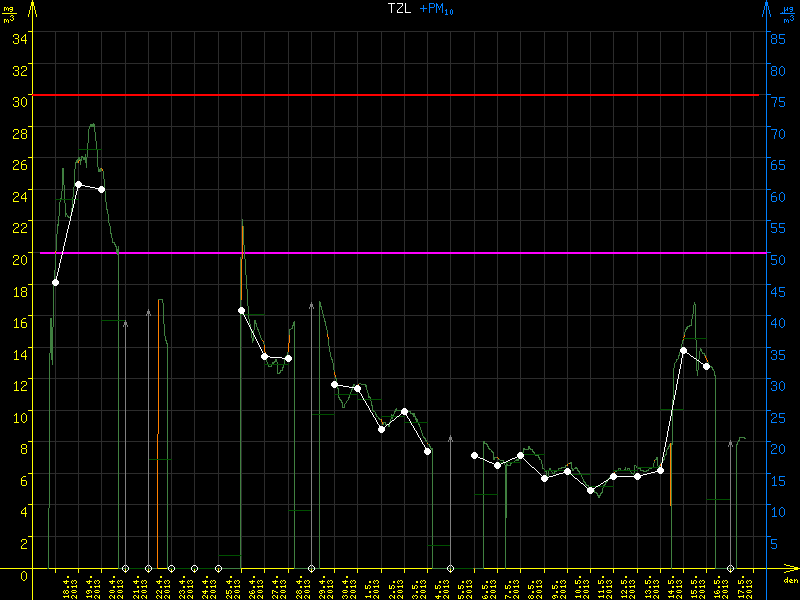Select the highest white data point of the series
The height and width of the screenshot is (600, 800).
(x=78, y=184)
